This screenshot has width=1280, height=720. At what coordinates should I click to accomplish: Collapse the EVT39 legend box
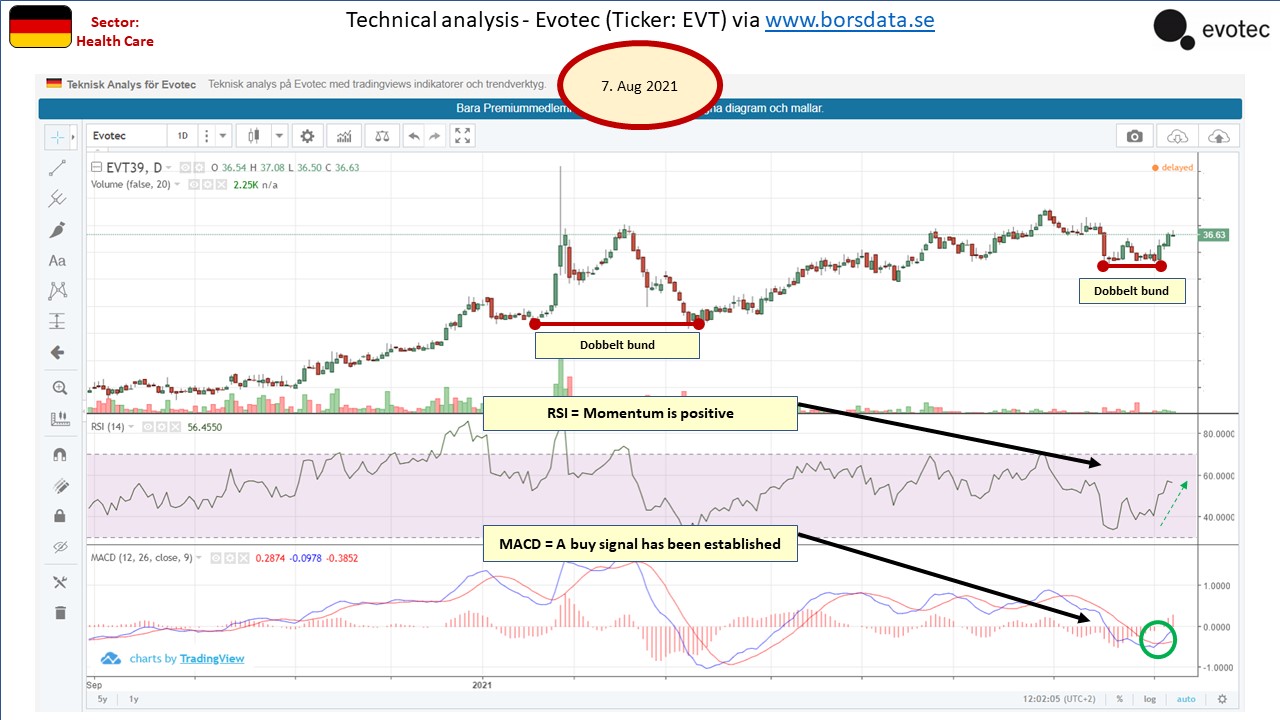pyautogui.click(x=96, y=168)
